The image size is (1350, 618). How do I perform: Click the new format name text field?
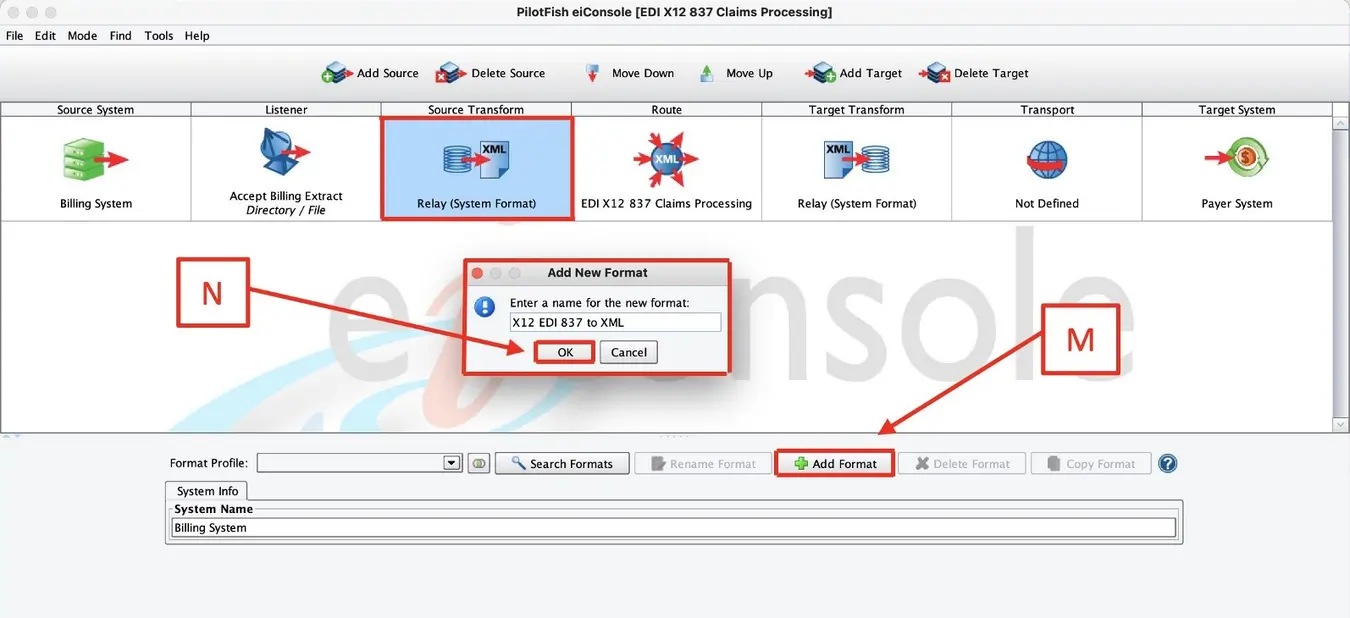point(615,322)
